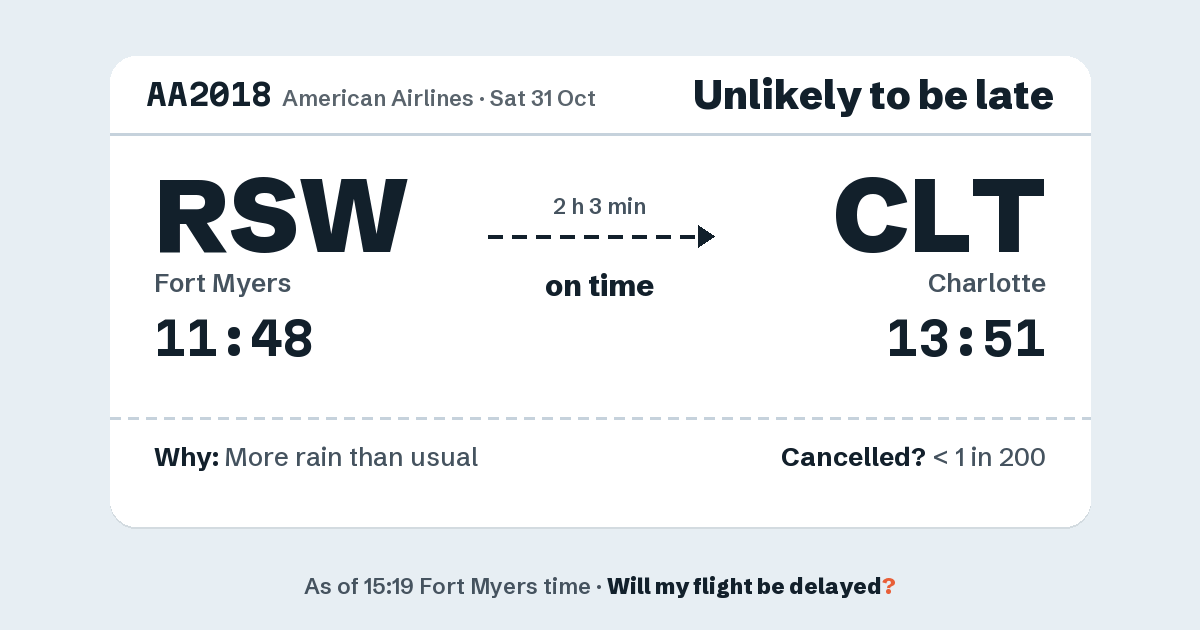Click the 11:48 departure time
Viewport: 1200px width, 630px height.
(234, 338)
